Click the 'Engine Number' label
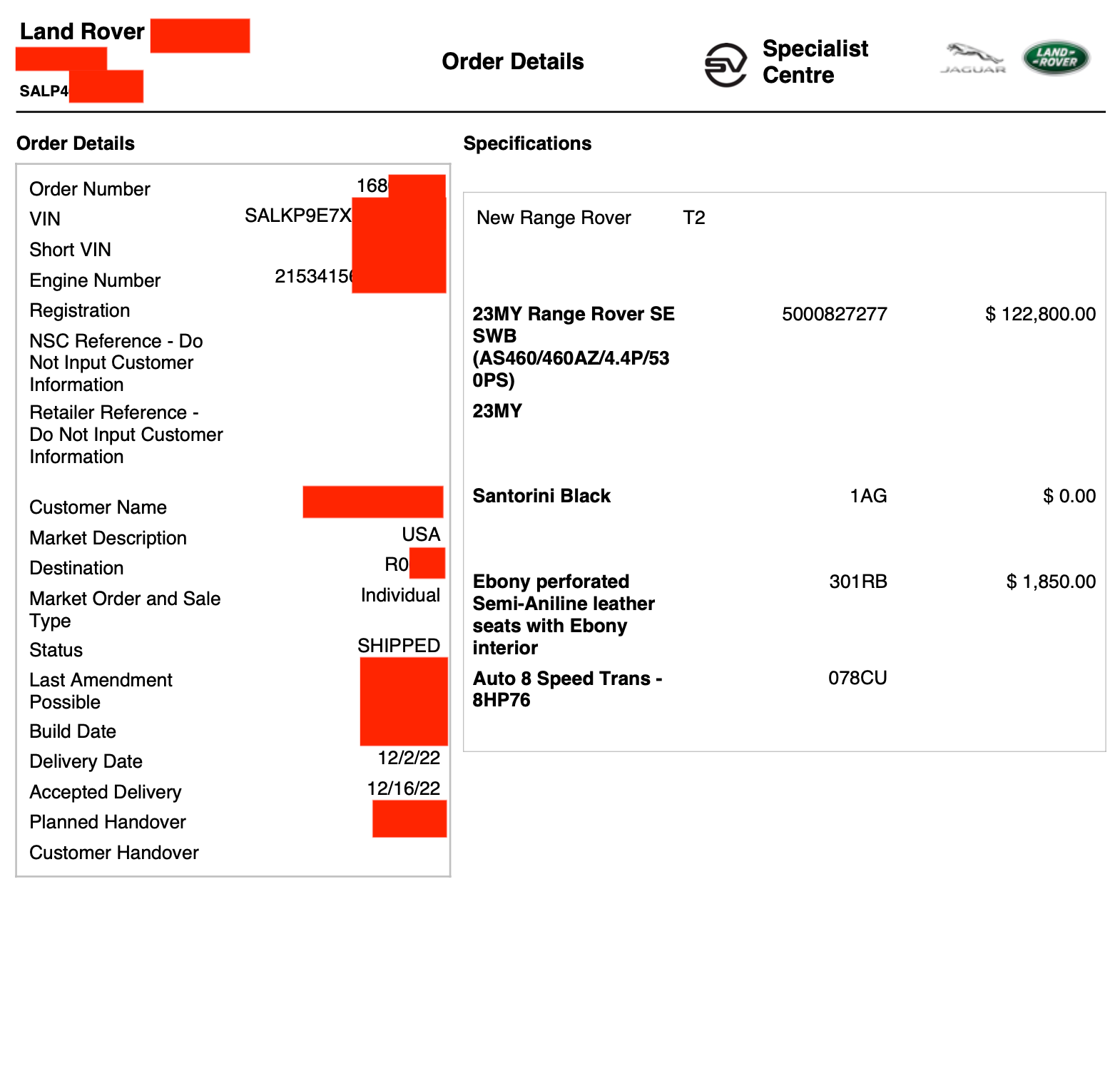The height and width of the screenshot is (1076, 1120). (x=95, y=280)
